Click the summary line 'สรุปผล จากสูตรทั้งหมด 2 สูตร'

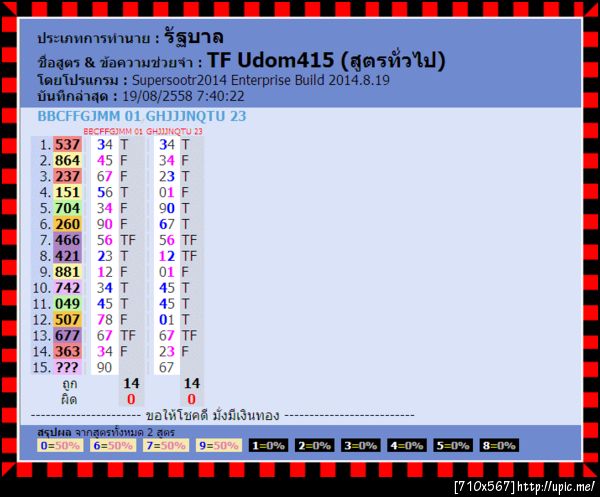[106, 433]
